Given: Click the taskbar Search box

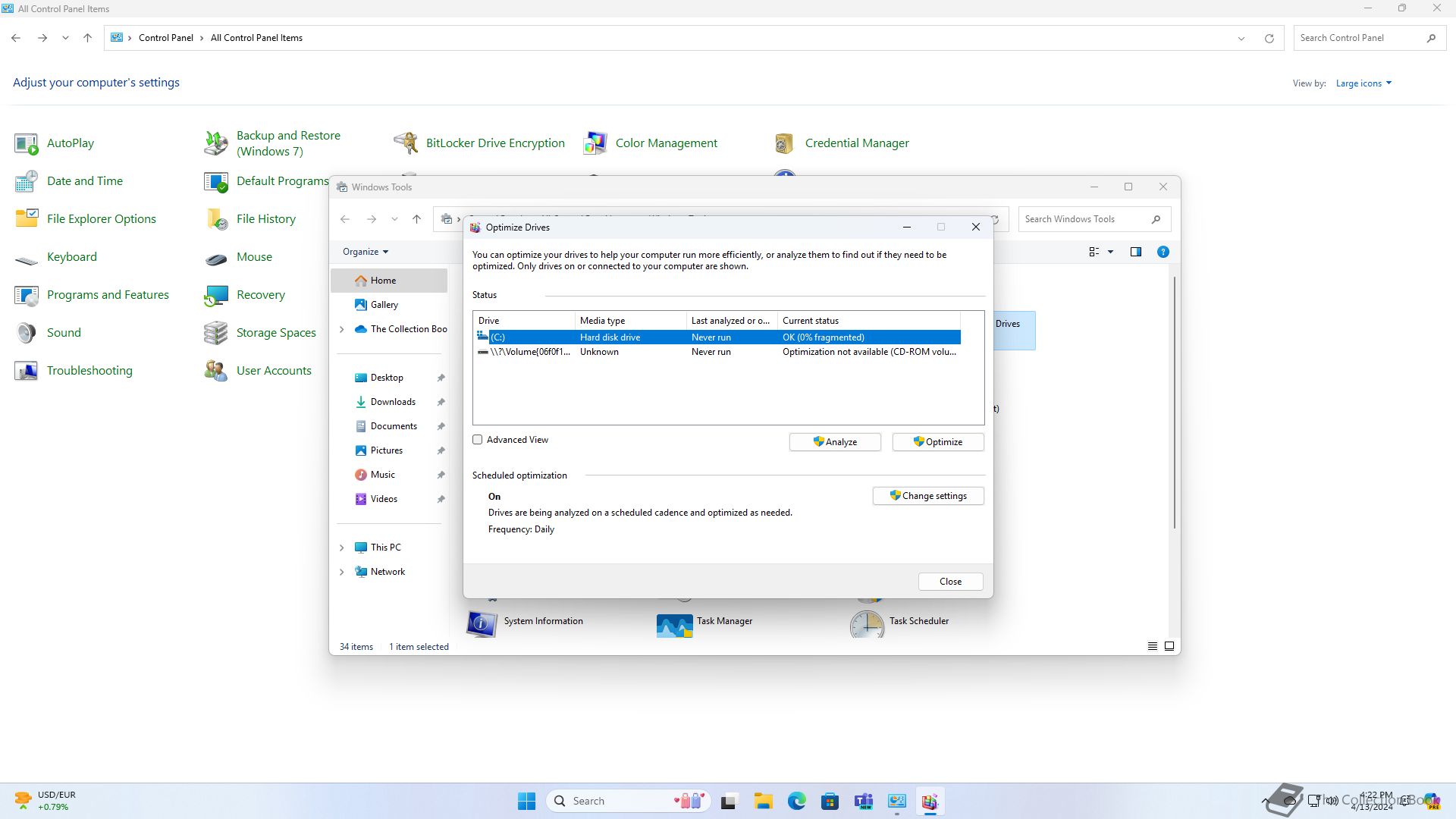Looking at the screenshot, I should click(x=629, y=801).
